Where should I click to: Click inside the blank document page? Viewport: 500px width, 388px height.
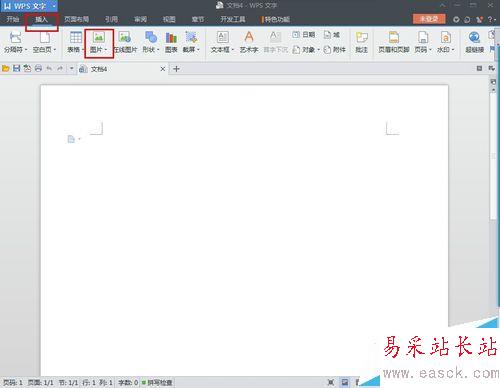pos(244,230)
